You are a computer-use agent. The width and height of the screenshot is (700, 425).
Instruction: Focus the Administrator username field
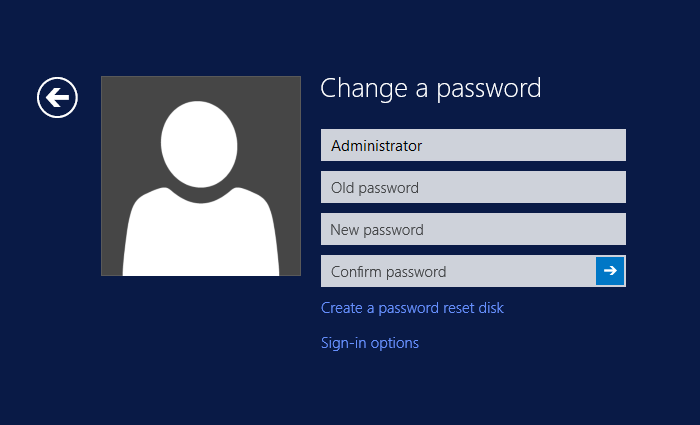coord(473,145)
